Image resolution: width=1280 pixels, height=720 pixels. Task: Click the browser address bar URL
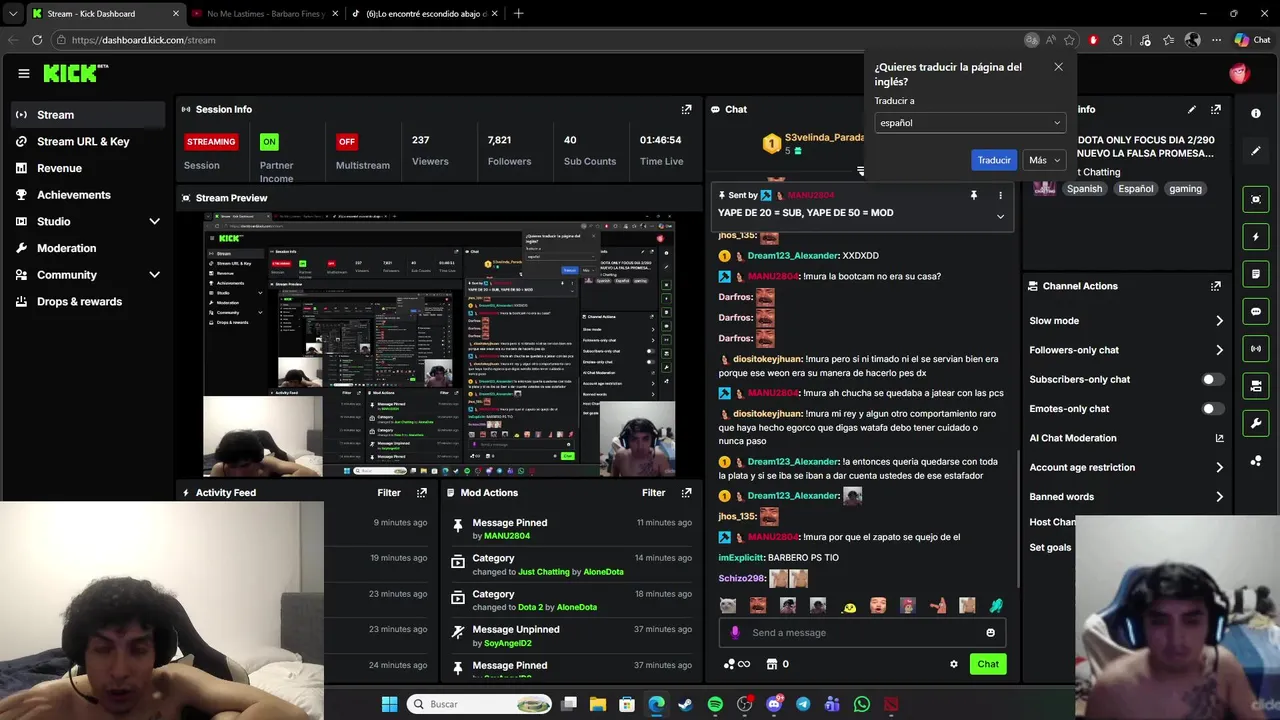point(143,40)
